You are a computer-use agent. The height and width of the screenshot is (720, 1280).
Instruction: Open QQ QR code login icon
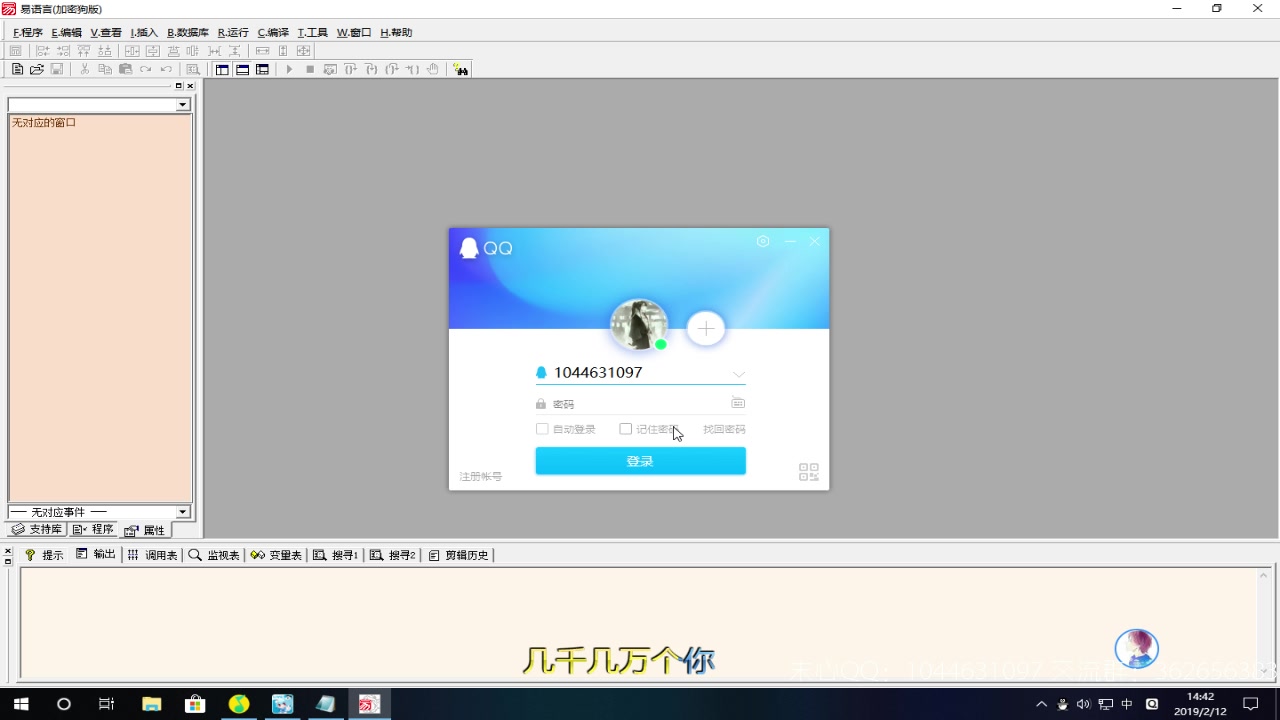coord(809,472)
